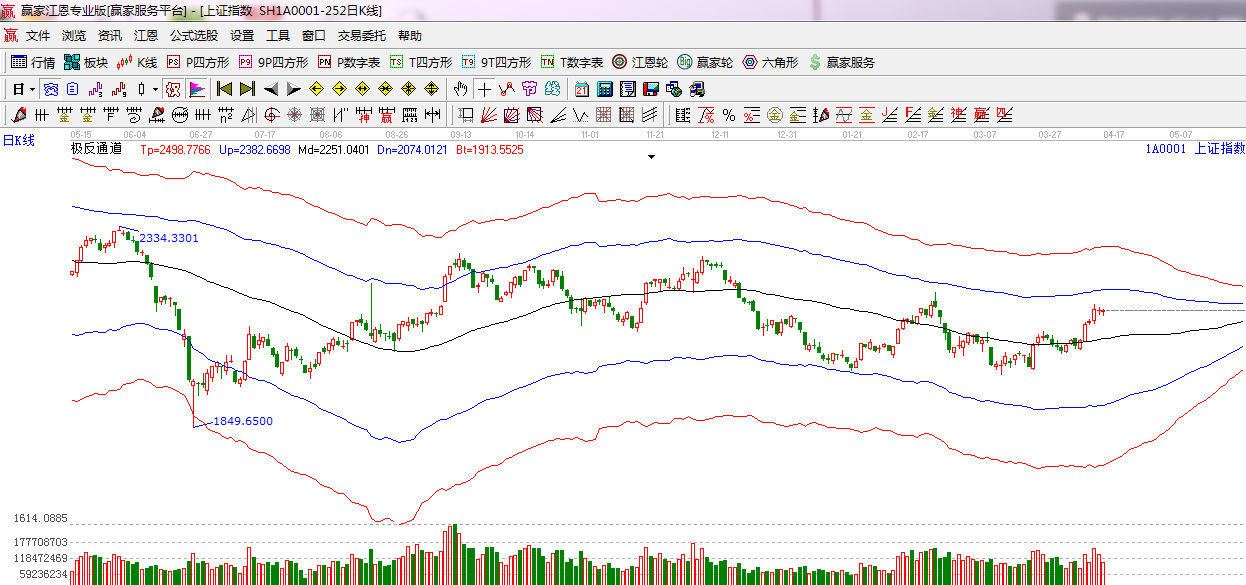Click the calendar icon showing 21
Viewport: 1246px width, 585px height.
point(580,89)
